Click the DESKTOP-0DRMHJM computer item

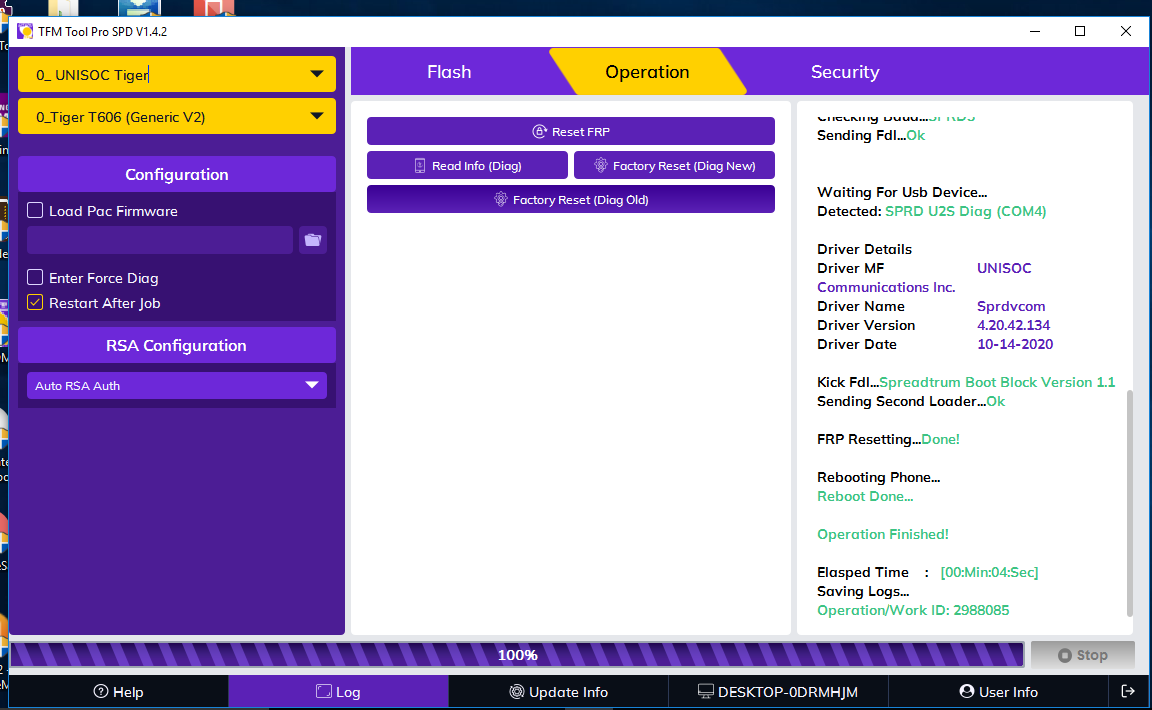click(x=778, y=692)
